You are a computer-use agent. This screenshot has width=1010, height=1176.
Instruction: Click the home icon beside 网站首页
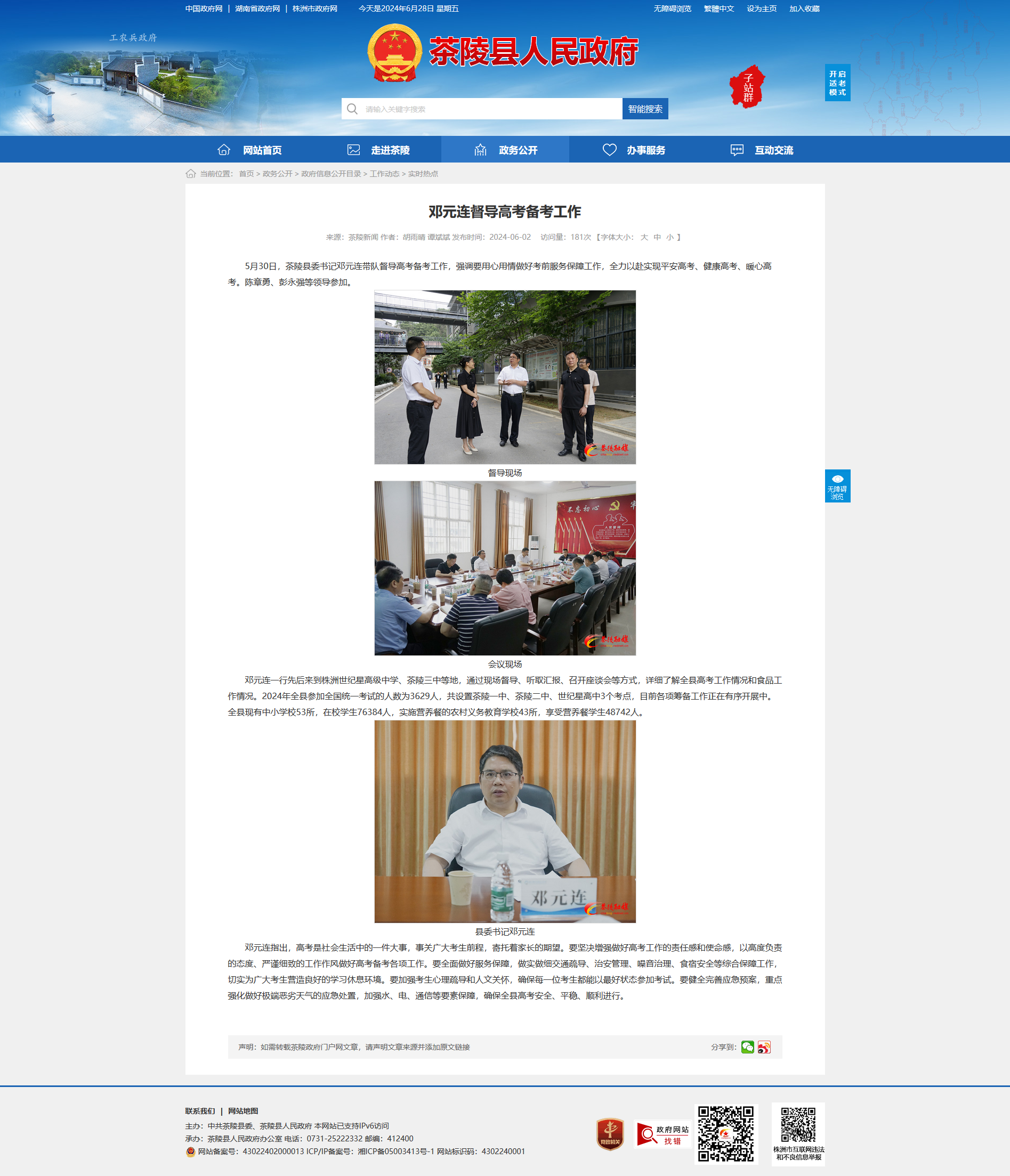point(224,150)
